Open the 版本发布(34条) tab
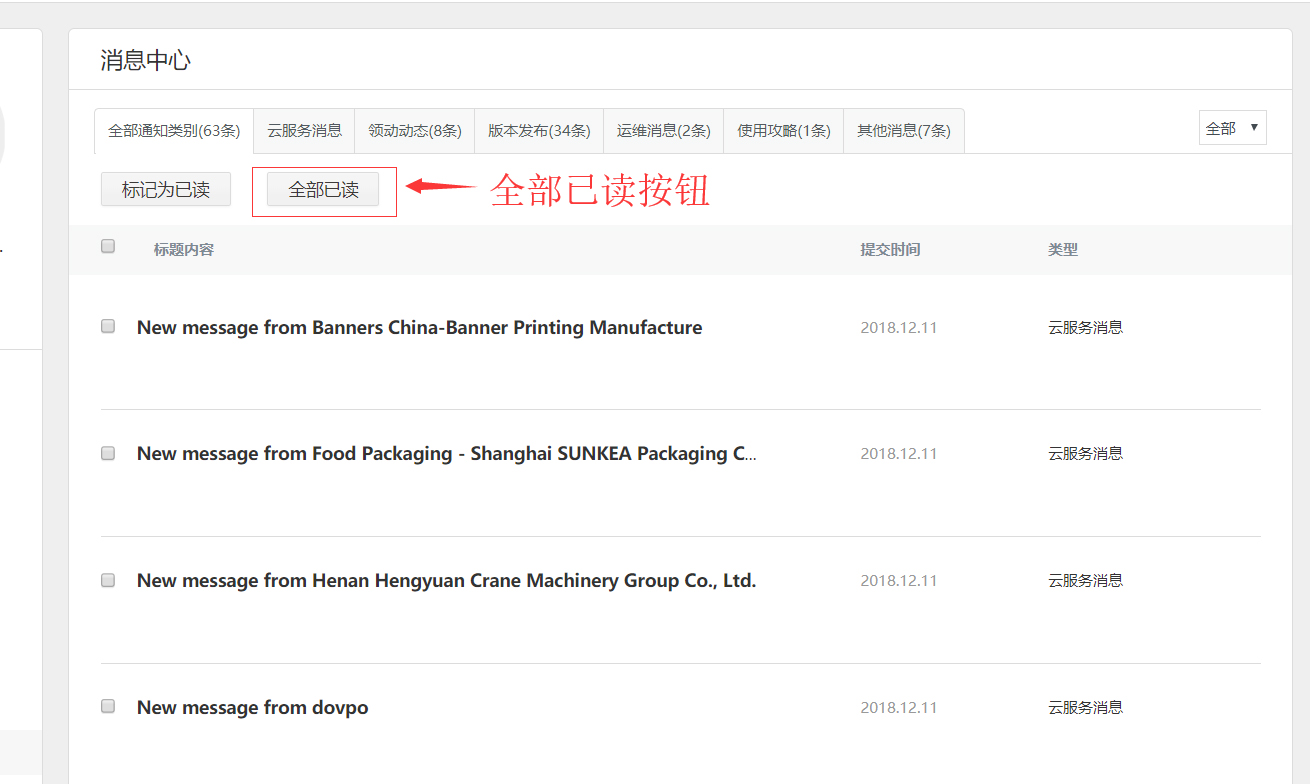The image size is (1310, 784). pos(539,131)
